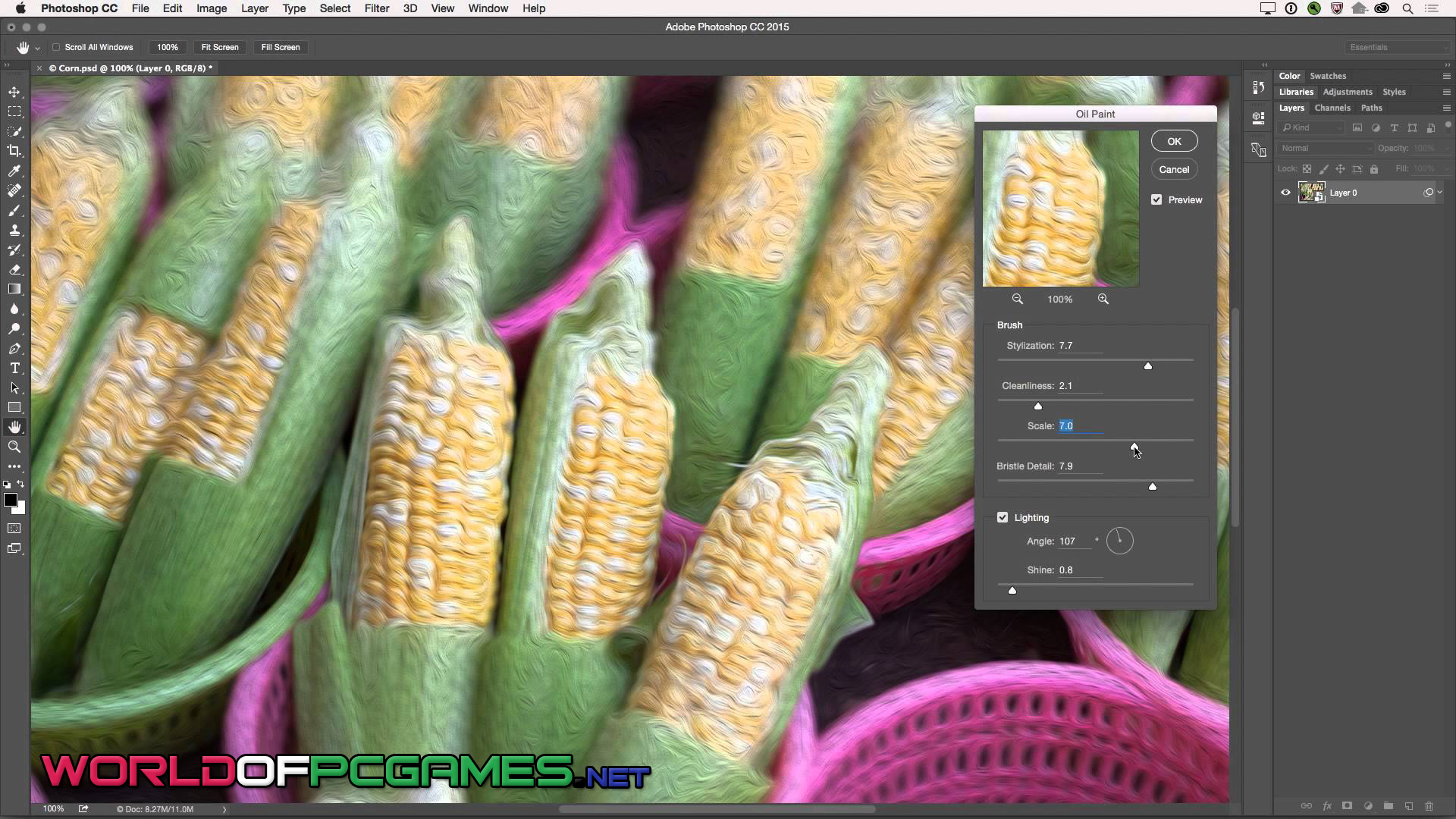The height and width of the screenshot is (819, 1456).
Task: Select the Path Selection tool
Action: tap(14, 388)
